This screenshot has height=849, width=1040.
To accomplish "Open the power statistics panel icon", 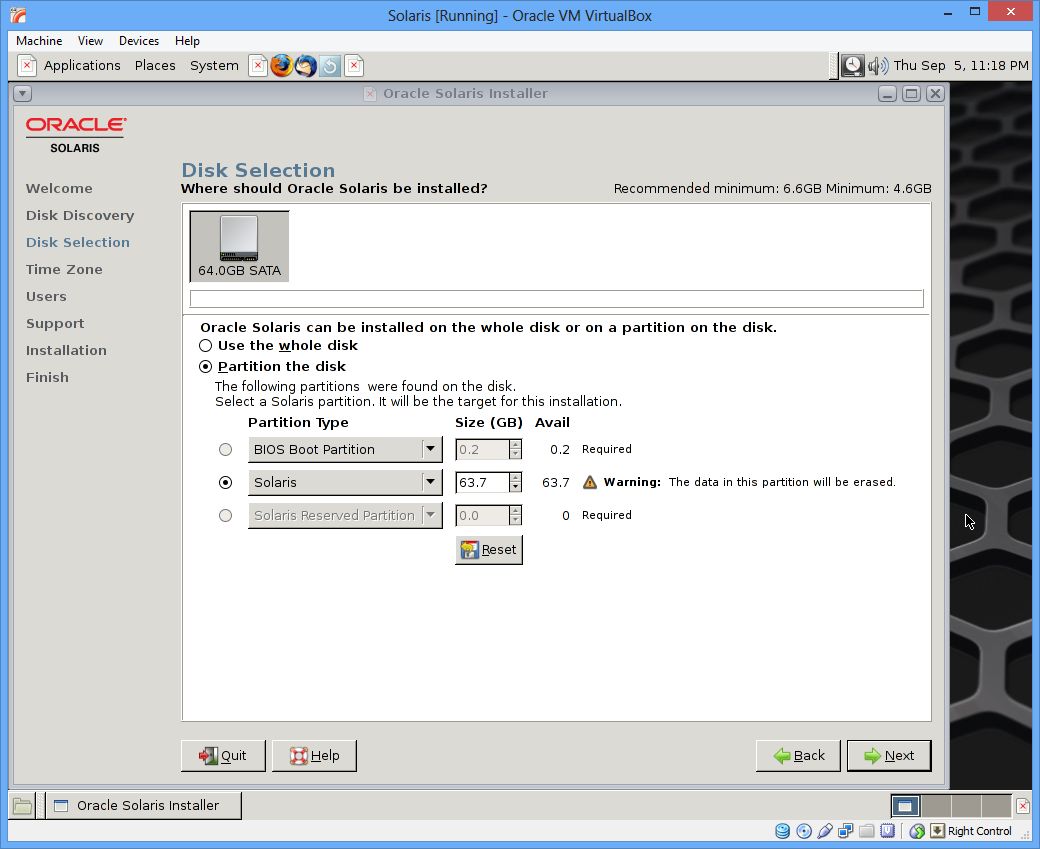I will 852,66.
